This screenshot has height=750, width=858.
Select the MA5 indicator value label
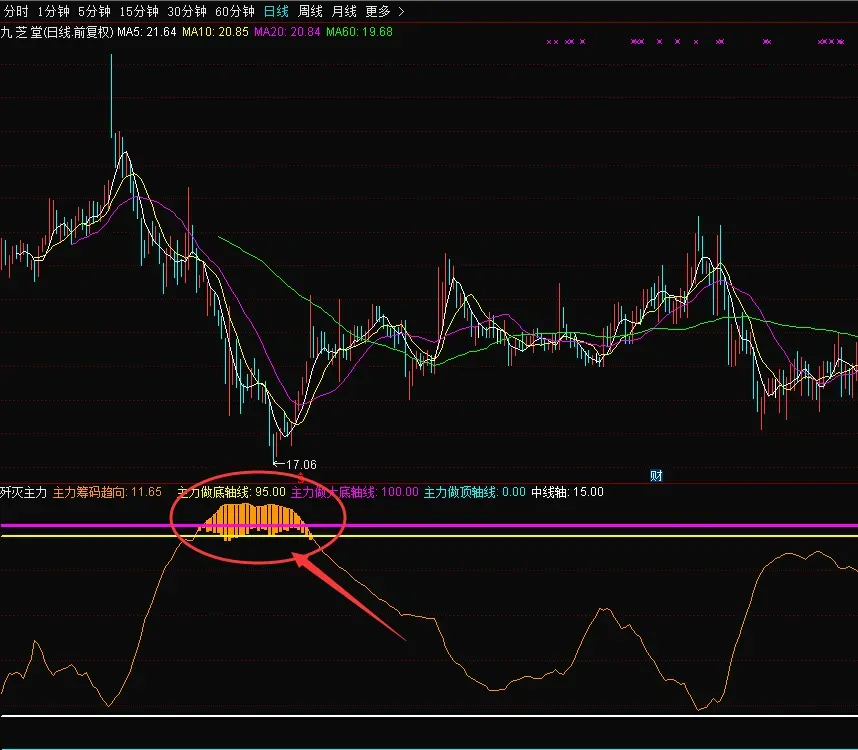coord(147,32)
